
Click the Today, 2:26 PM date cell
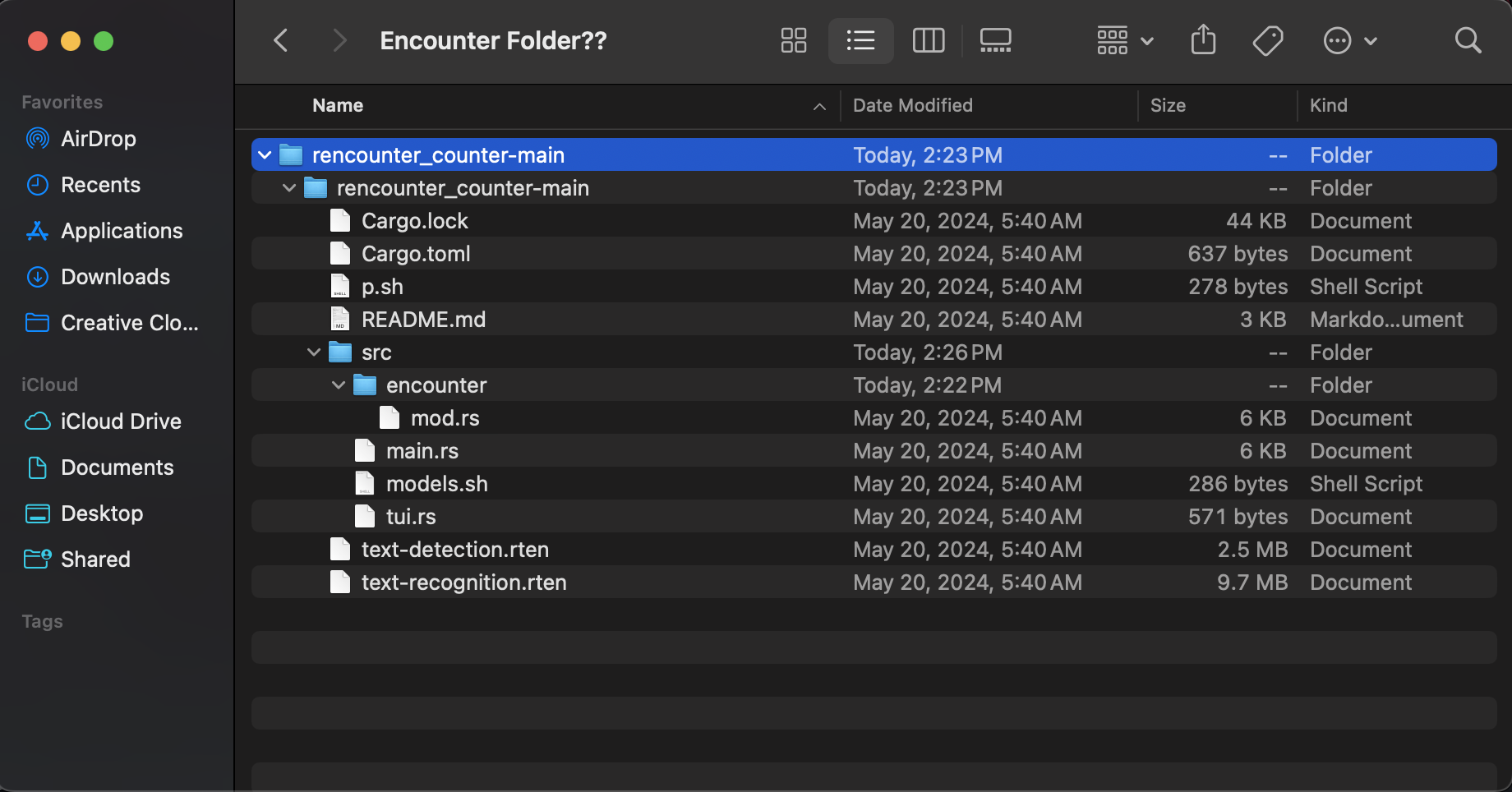928,352
